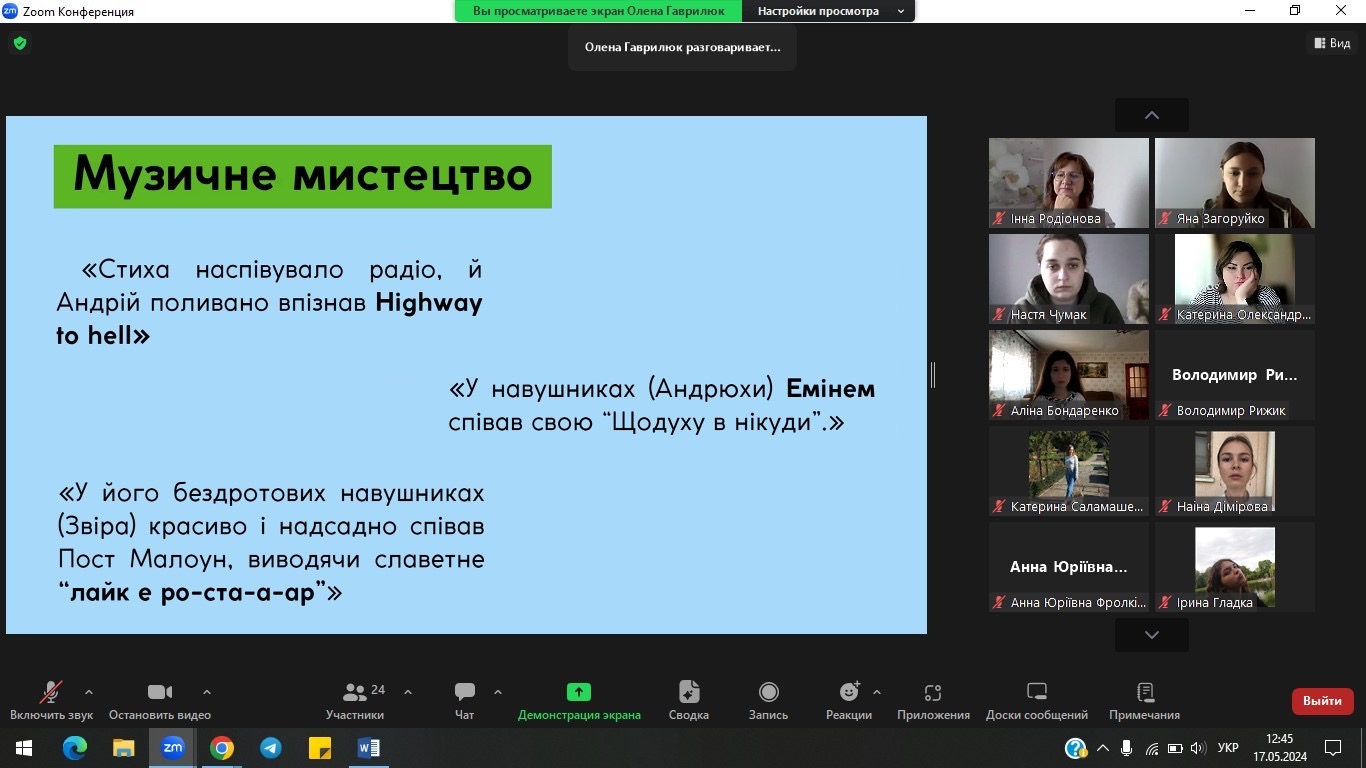Click the Пост Малоун quote on the slide

click(271, 543)
